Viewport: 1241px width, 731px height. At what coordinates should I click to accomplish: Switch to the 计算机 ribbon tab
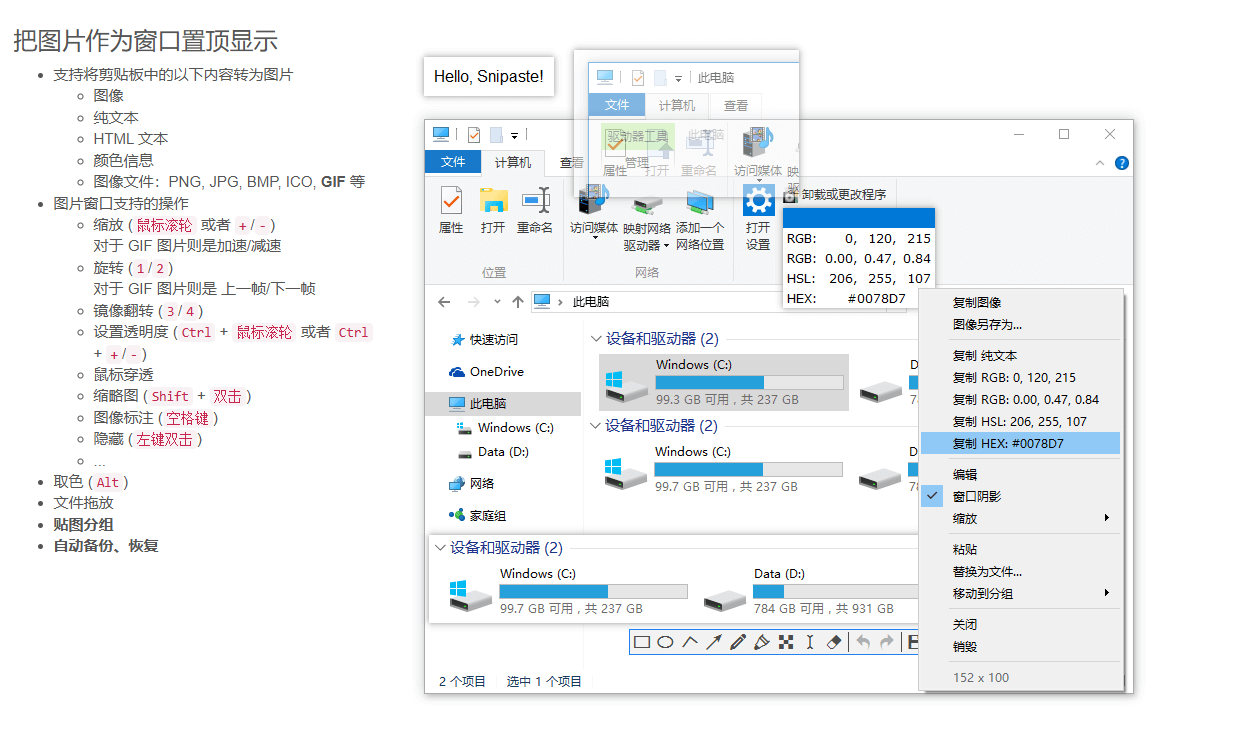(513, 163)
